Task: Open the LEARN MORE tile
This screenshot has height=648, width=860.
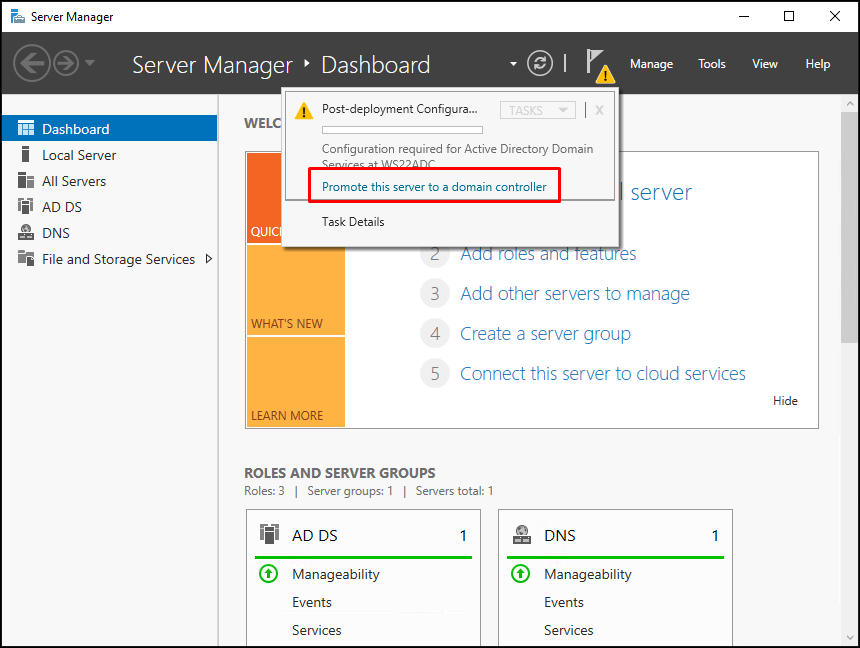Action: pos(296,382)
